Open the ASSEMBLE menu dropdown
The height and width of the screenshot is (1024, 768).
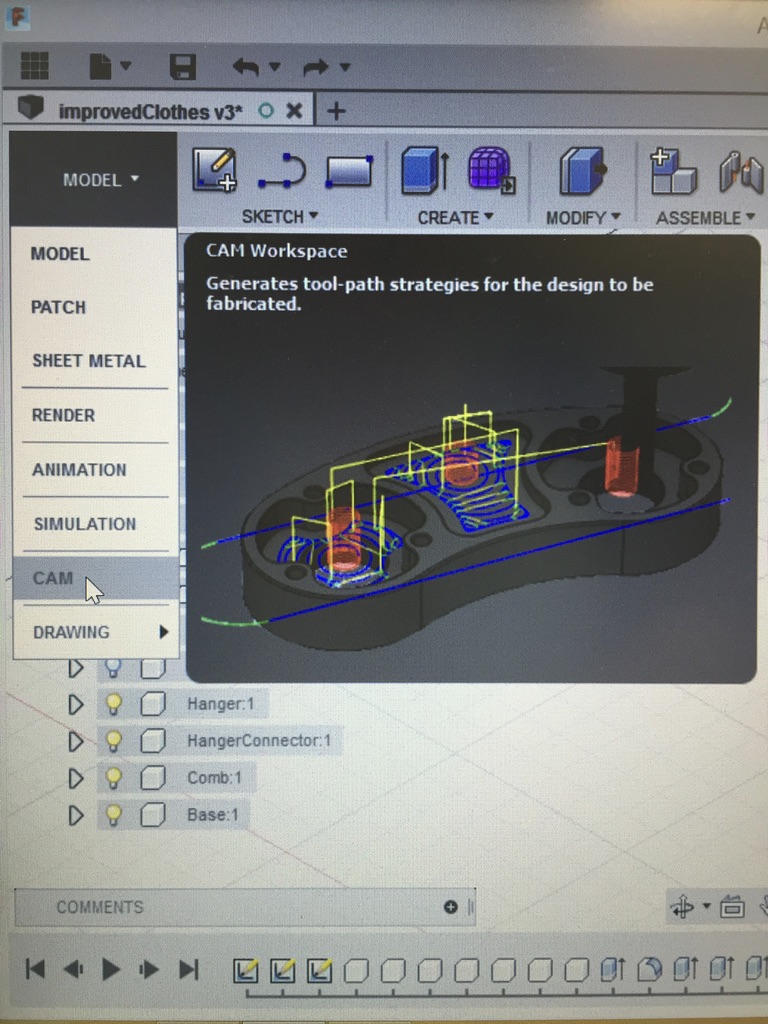click(705, 217)
